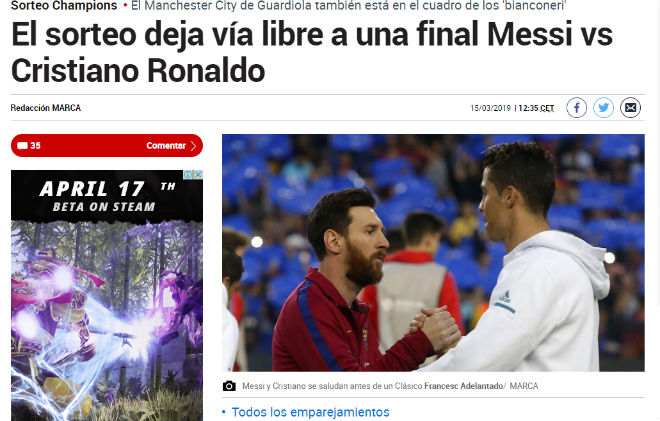
Task: Share the article on Facebook
Action: (x=576, y=108)
